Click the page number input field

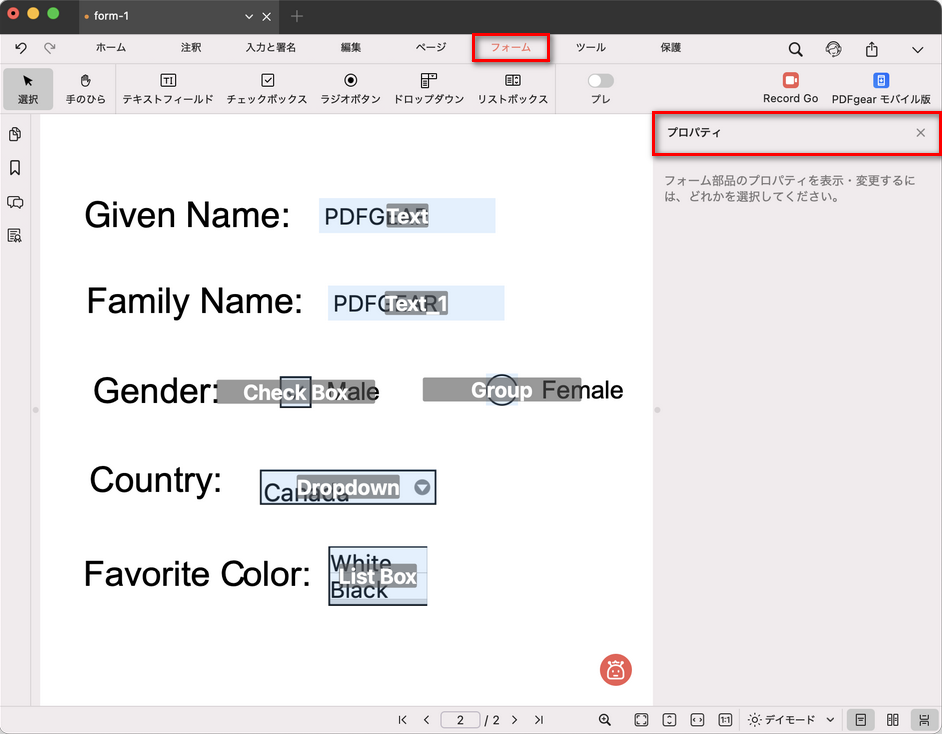460,720
